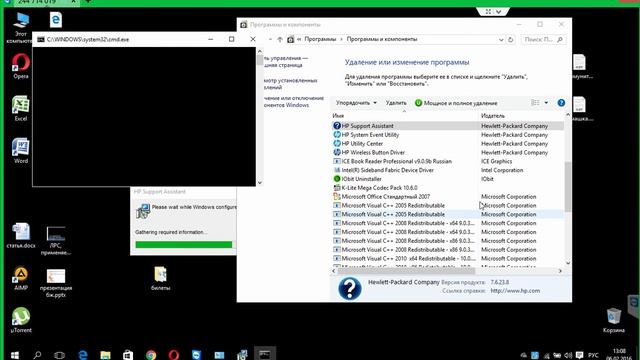Sort list by the Имя column header
This screenshot has height=360, width=640.
point(338,116)
